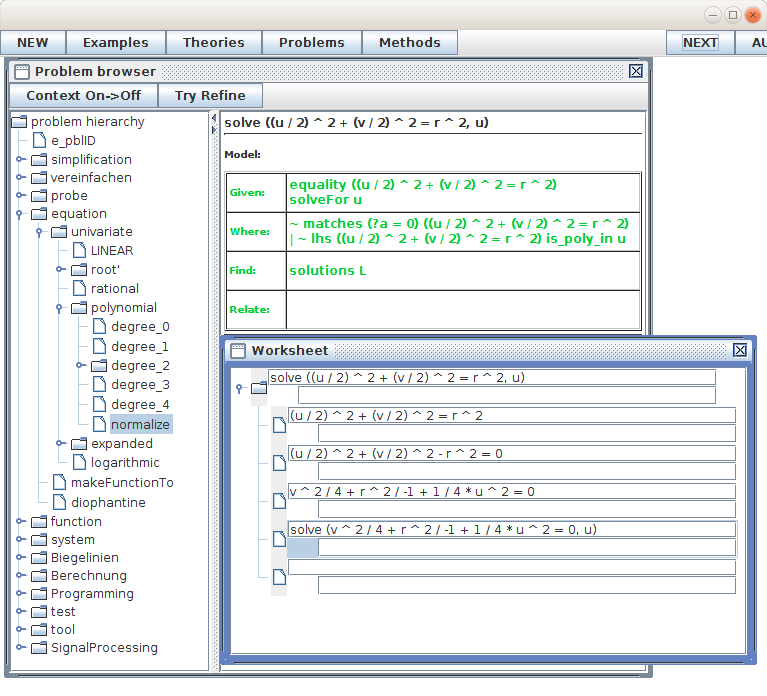Expand the simplification folder
The width and height of the screenshot is (767, 696).
[20, 159]
